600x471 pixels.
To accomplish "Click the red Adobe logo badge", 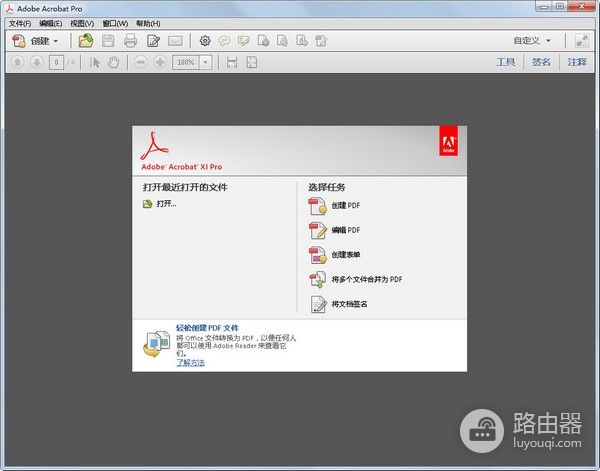I will (x=448, y=141).
